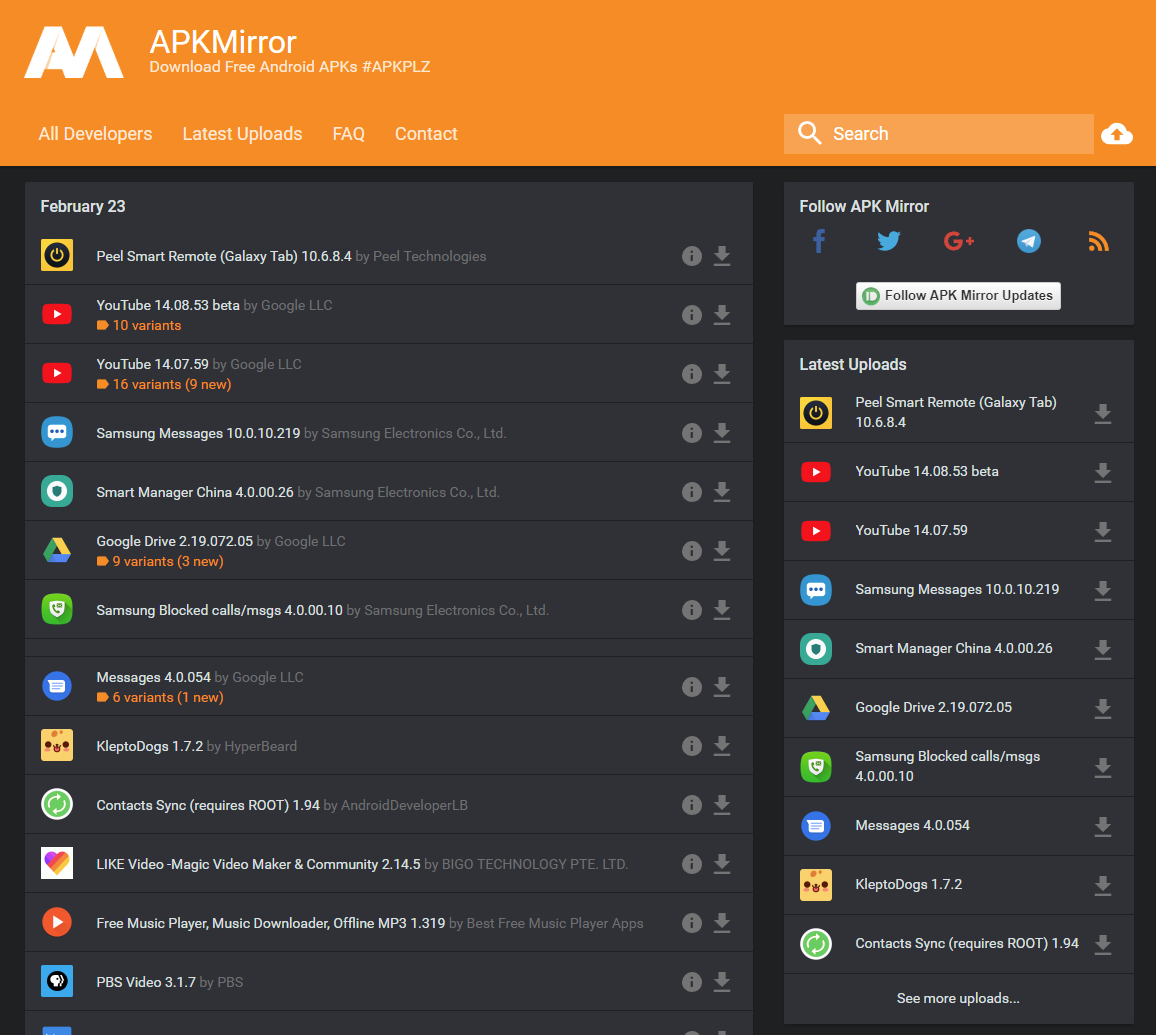Click the Google Drive thumbnail in sidebar
Viewport: 1156px width, 1035px height.
click(815, 708)
